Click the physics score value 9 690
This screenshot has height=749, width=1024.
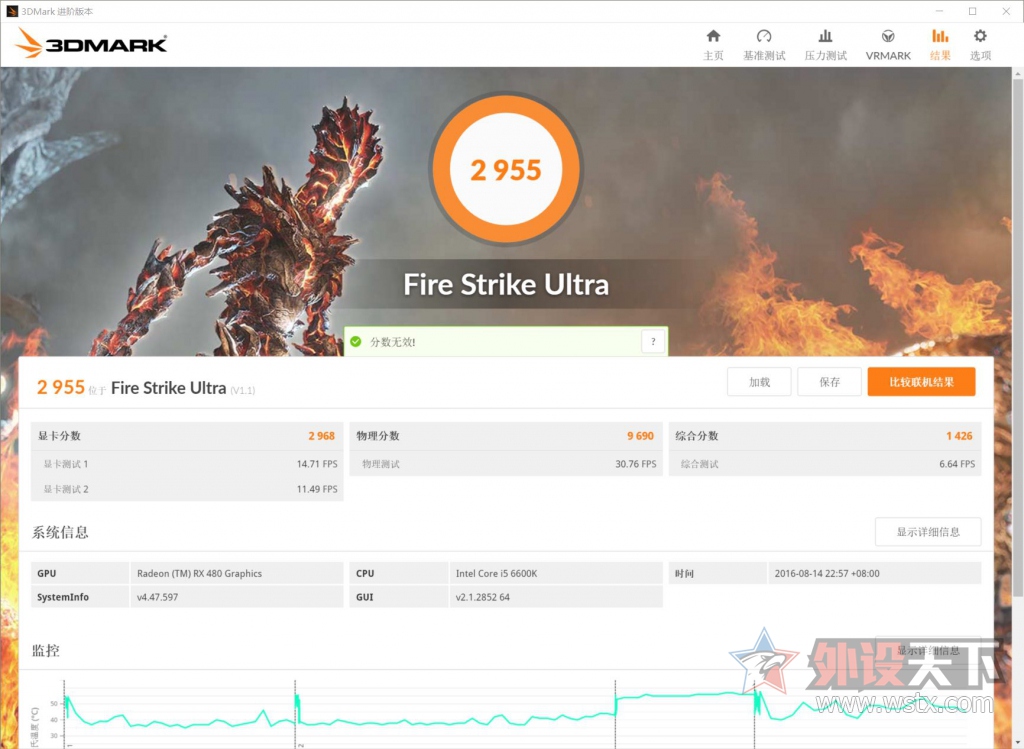pos(640,436)
